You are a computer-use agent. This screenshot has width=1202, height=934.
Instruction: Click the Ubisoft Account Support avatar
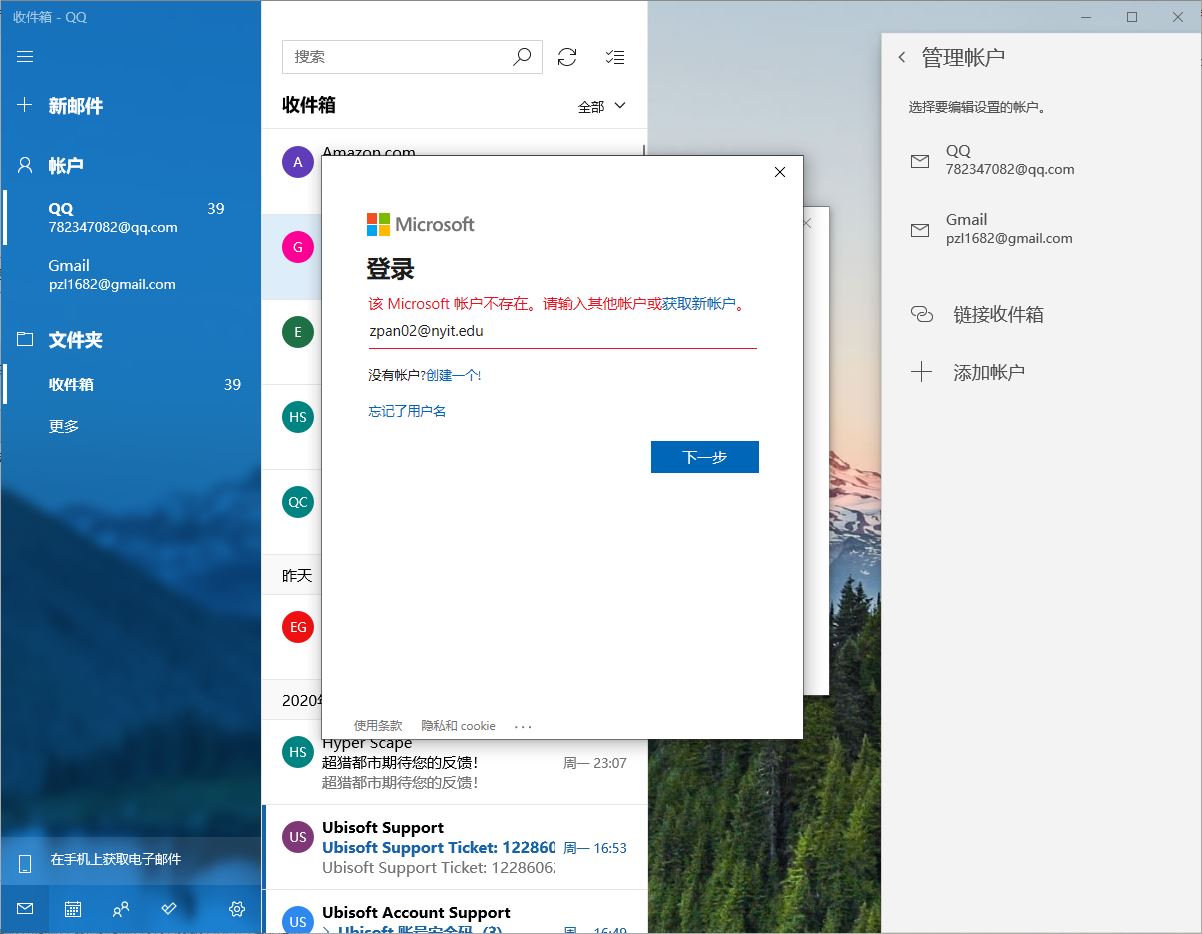298,921
